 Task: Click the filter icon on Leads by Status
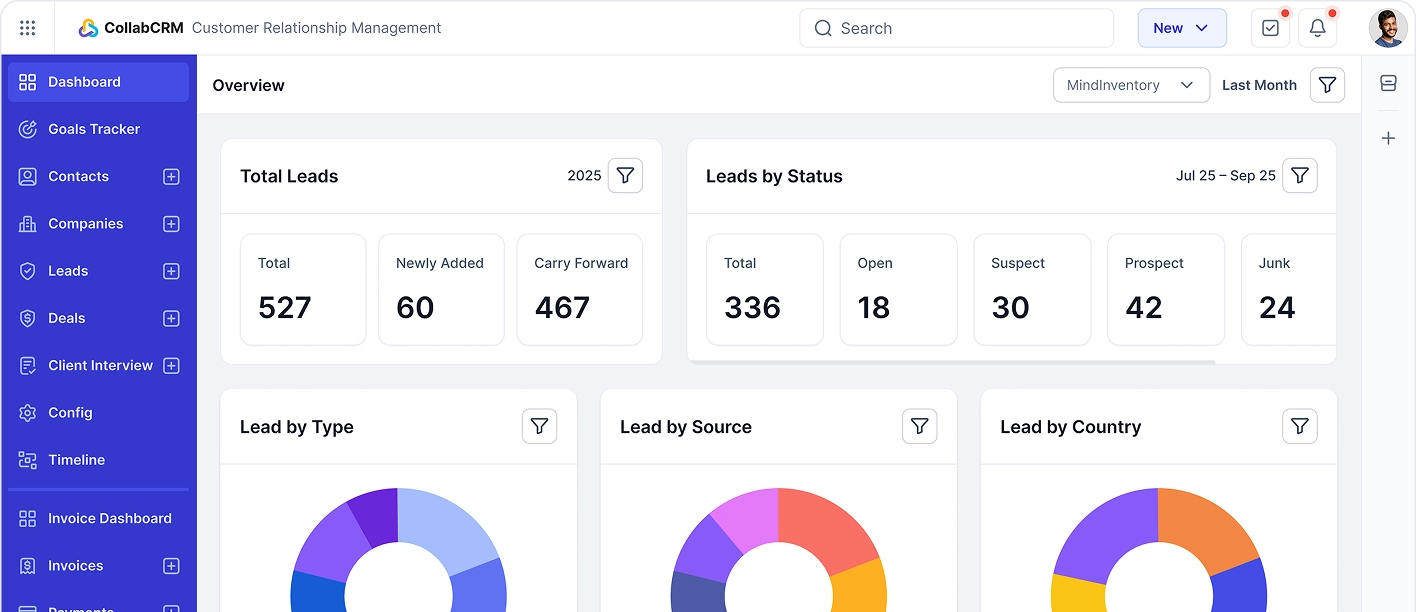point(1300,175)
